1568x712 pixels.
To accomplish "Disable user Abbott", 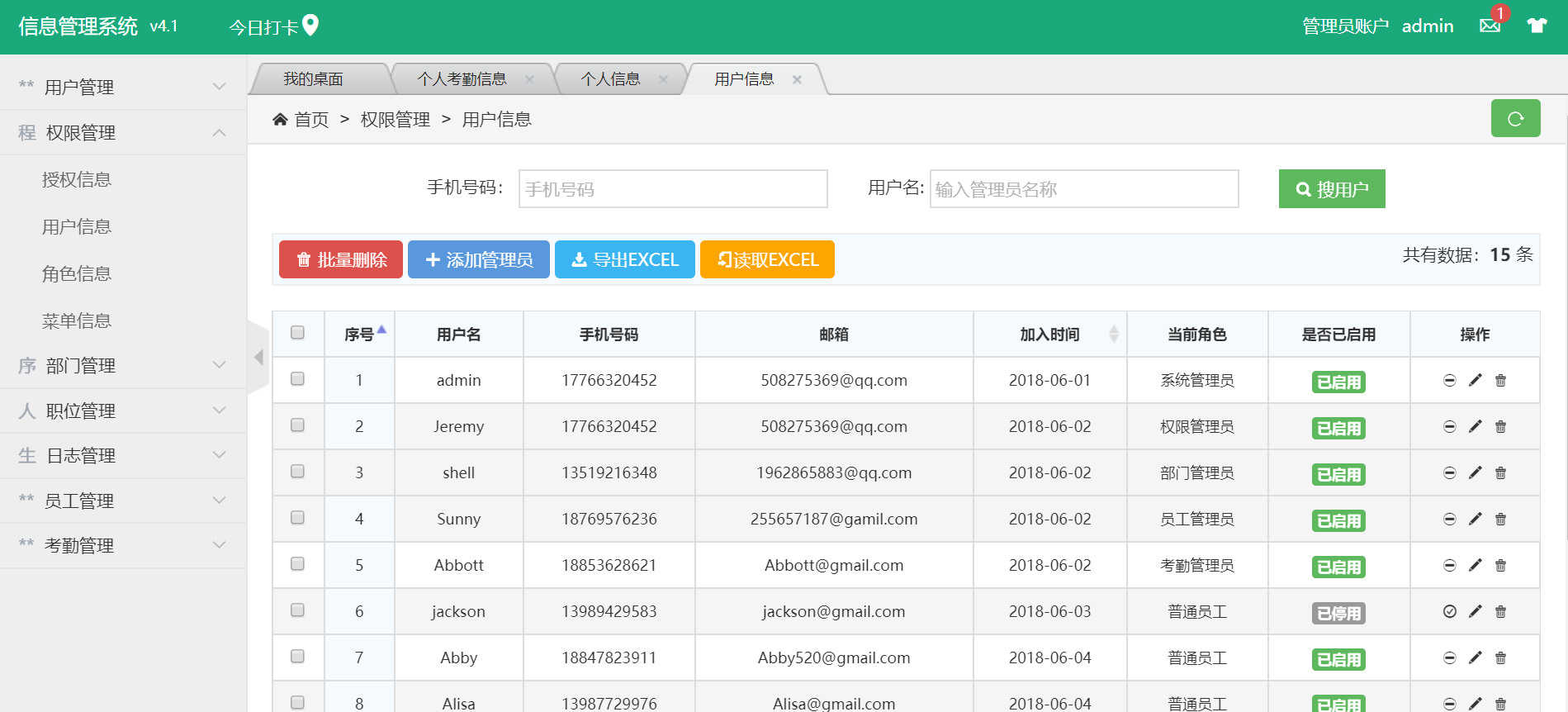I will coord(1449,565).
